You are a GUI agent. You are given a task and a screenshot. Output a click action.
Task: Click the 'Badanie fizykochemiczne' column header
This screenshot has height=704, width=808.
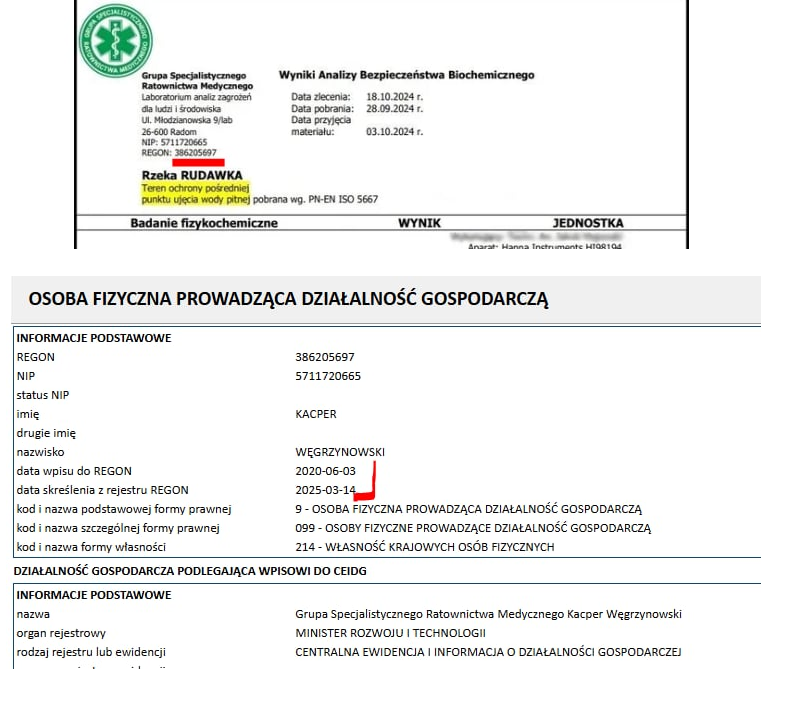[204, 223]
